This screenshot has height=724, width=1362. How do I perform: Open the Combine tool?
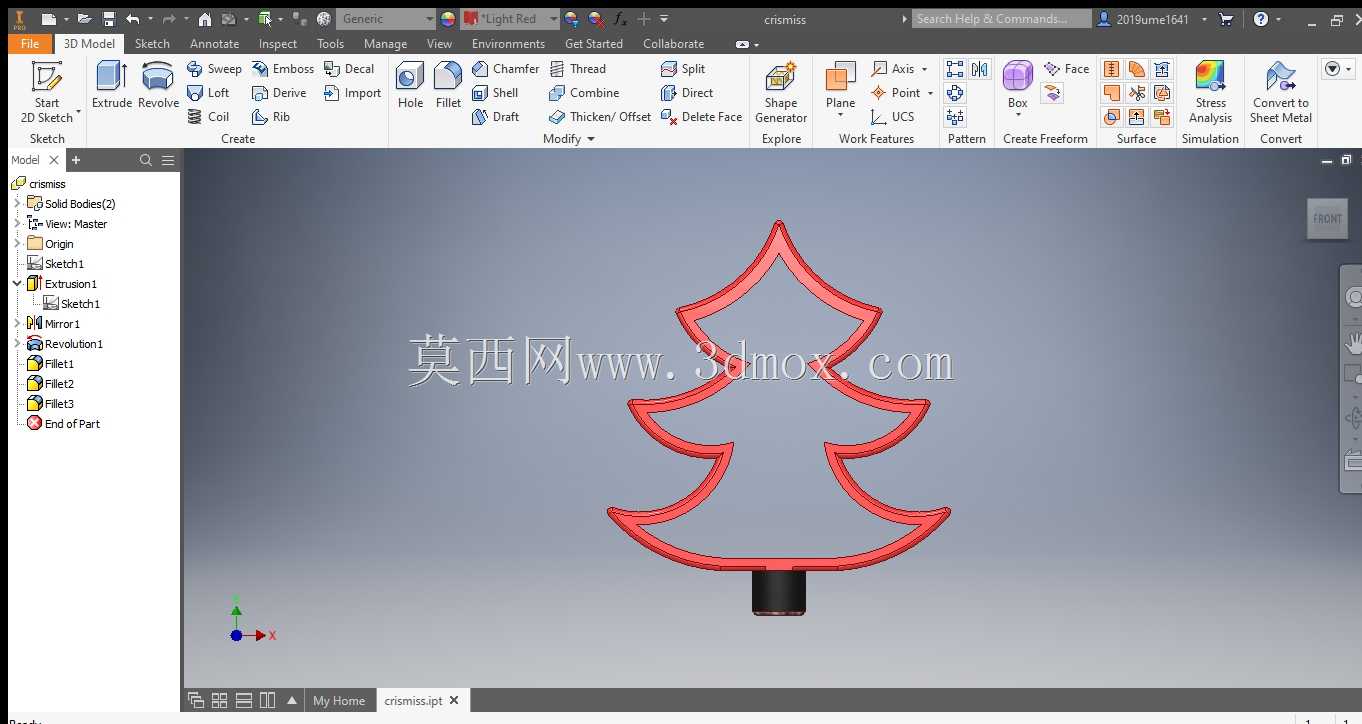[x=584, y=93]
